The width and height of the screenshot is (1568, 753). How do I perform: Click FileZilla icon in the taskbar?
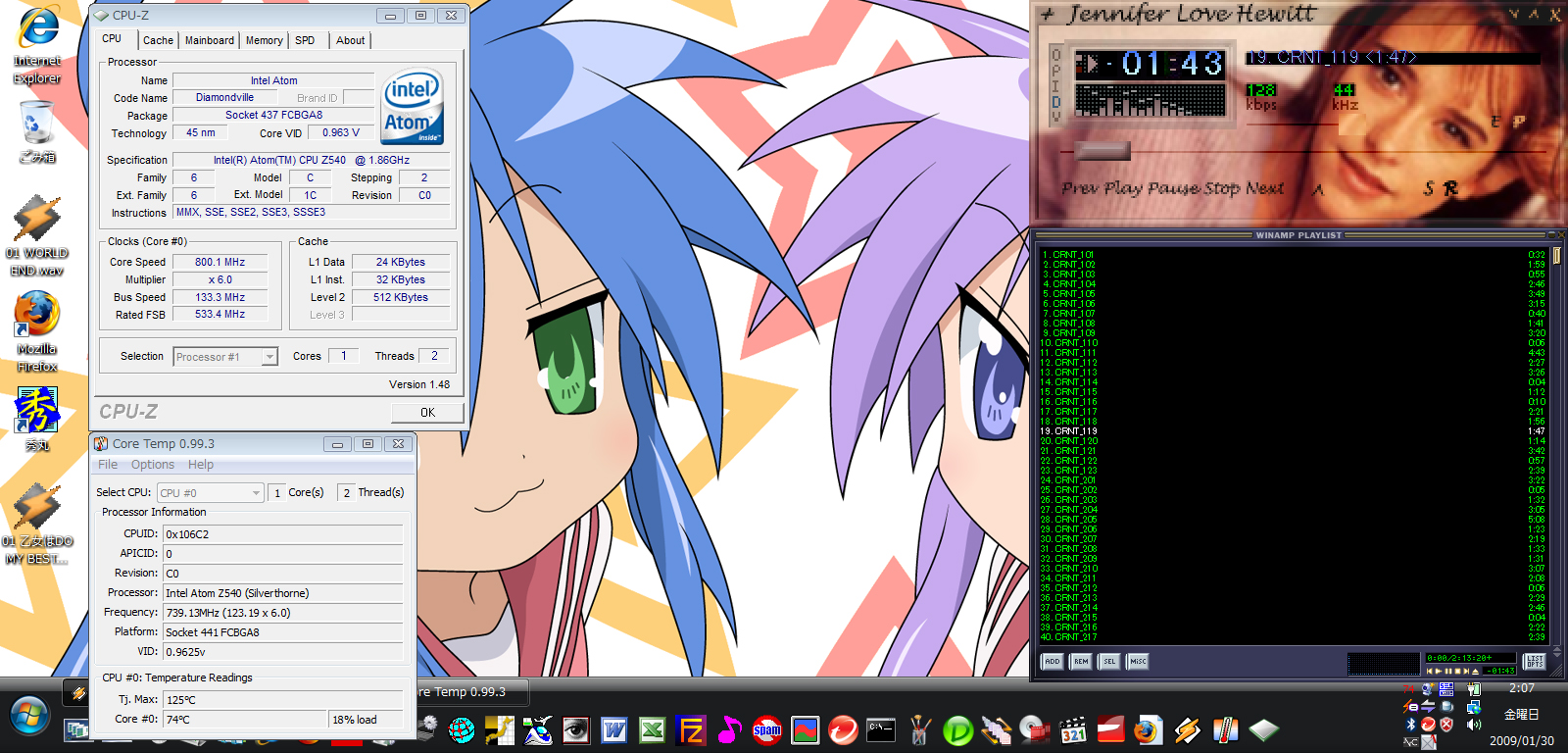[692, 730]
